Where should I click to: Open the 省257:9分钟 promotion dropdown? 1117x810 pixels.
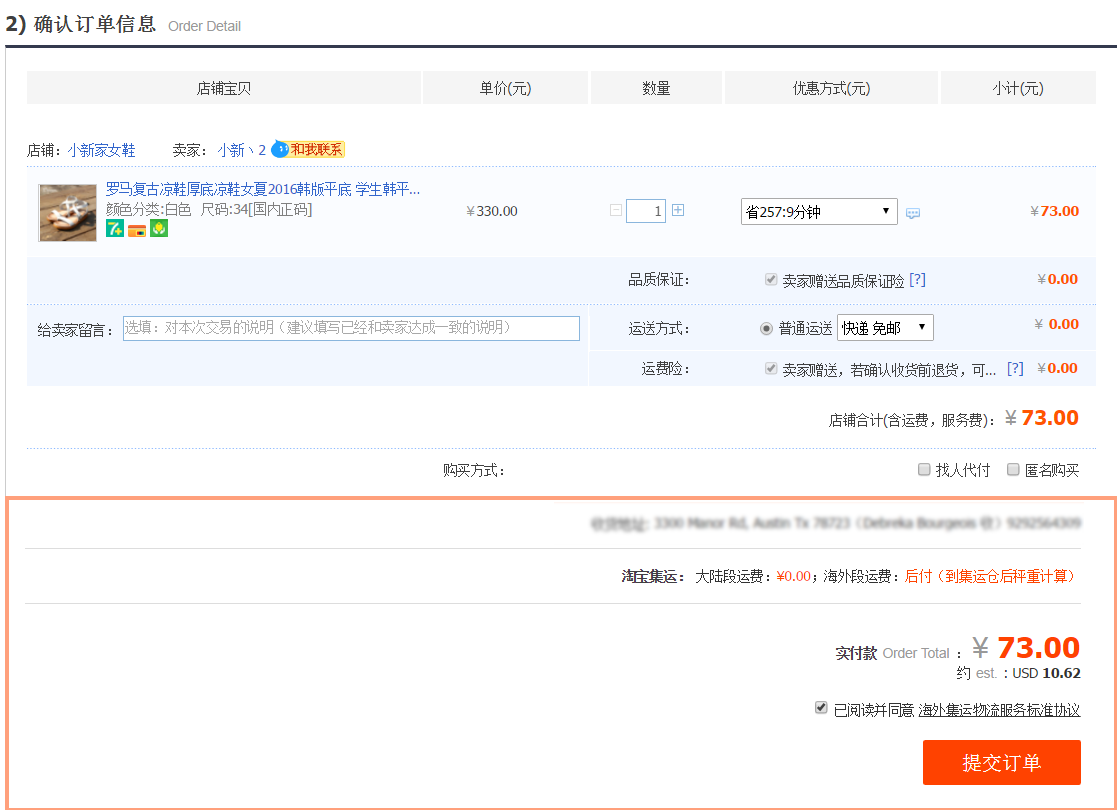[x=818, y=211]
